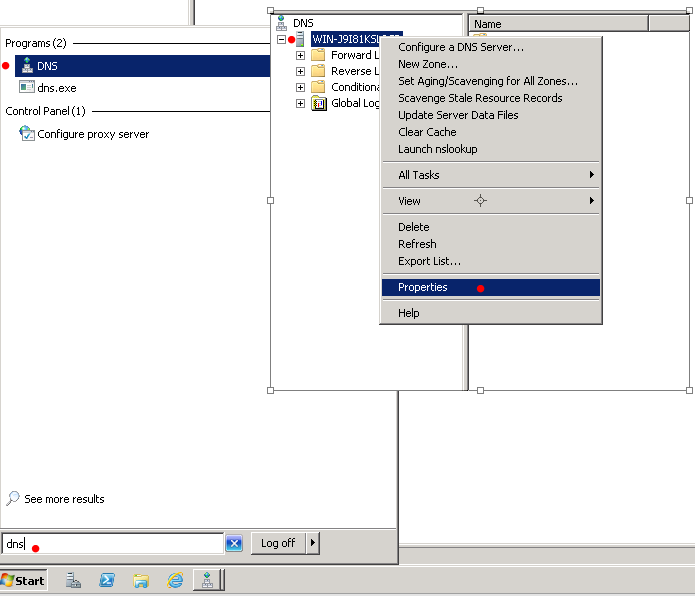695x597 pixels.
Task: Open the shutdown options arrow beside Log off
Action: pos(313,543)
